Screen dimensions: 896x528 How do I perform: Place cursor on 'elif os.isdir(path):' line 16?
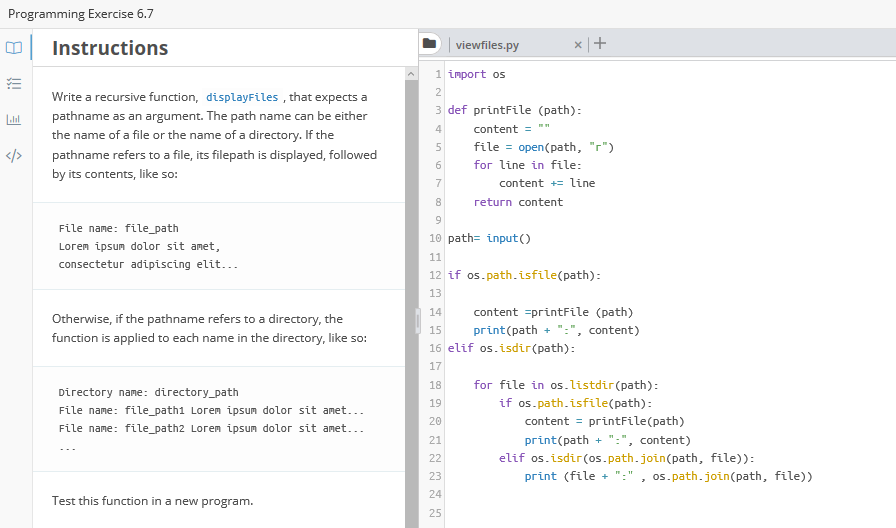(x=511, y=349)
